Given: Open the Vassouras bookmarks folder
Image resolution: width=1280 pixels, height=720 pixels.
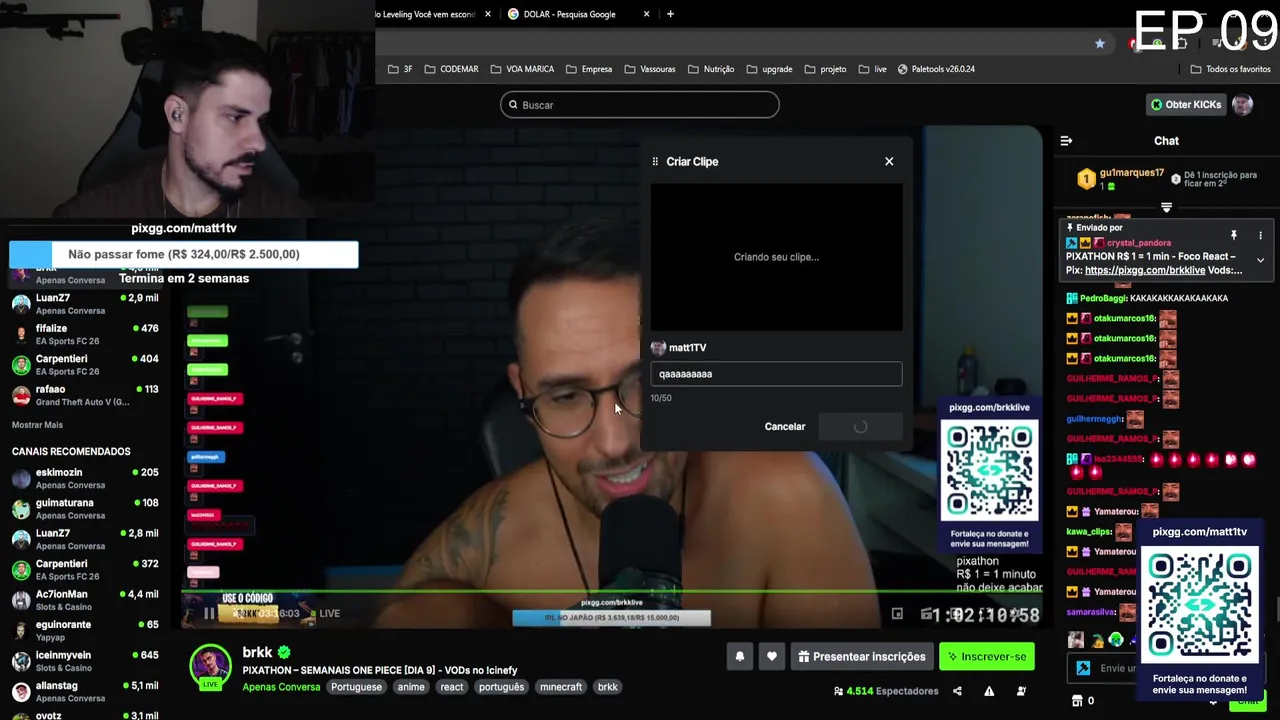Looking at the screenshot, I should point(650,69).
